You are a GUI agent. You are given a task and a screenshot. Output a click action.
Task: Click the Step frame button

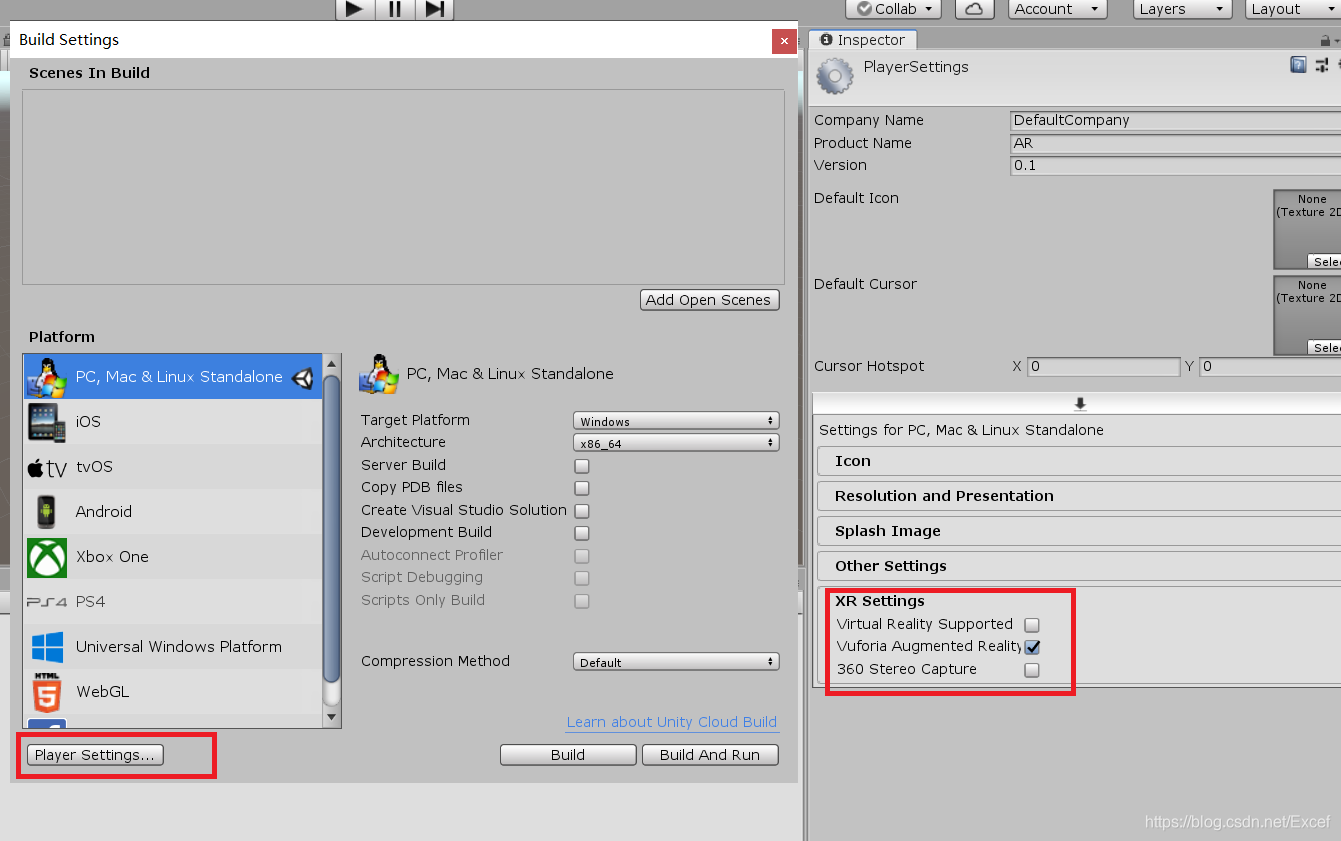434,9
